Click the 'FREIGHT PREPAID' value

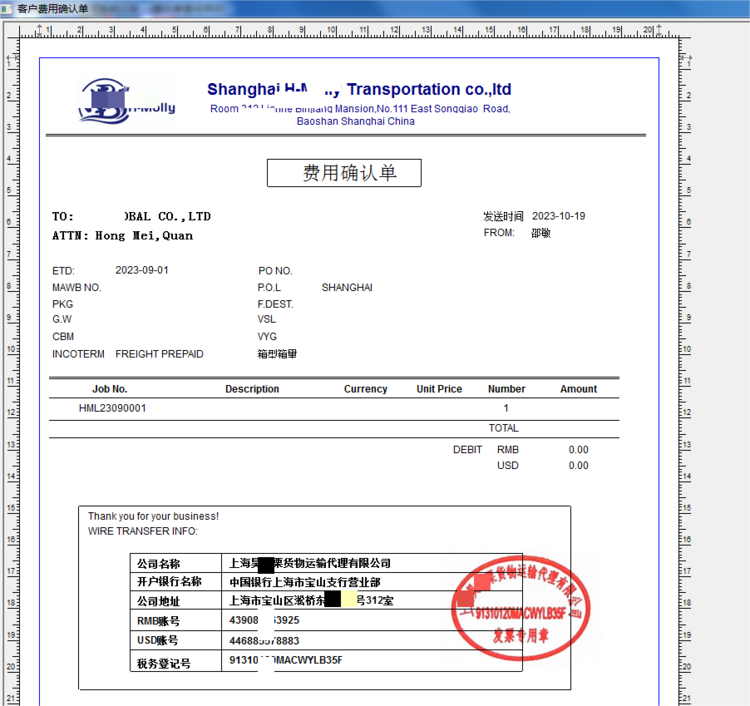[x=159, y=354]
